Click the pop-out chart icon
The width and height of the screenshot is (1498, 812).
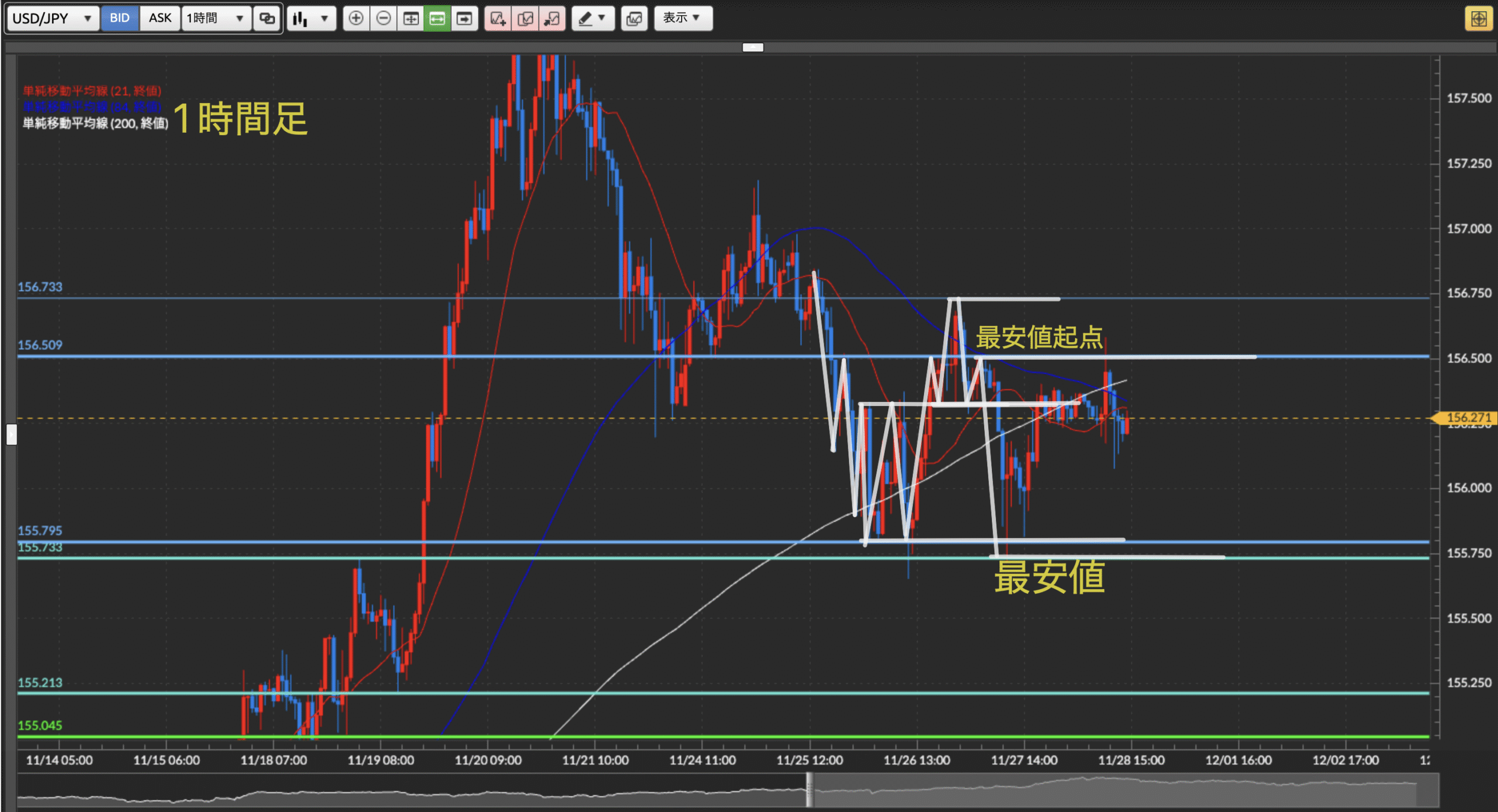click(x=552, y=18)
